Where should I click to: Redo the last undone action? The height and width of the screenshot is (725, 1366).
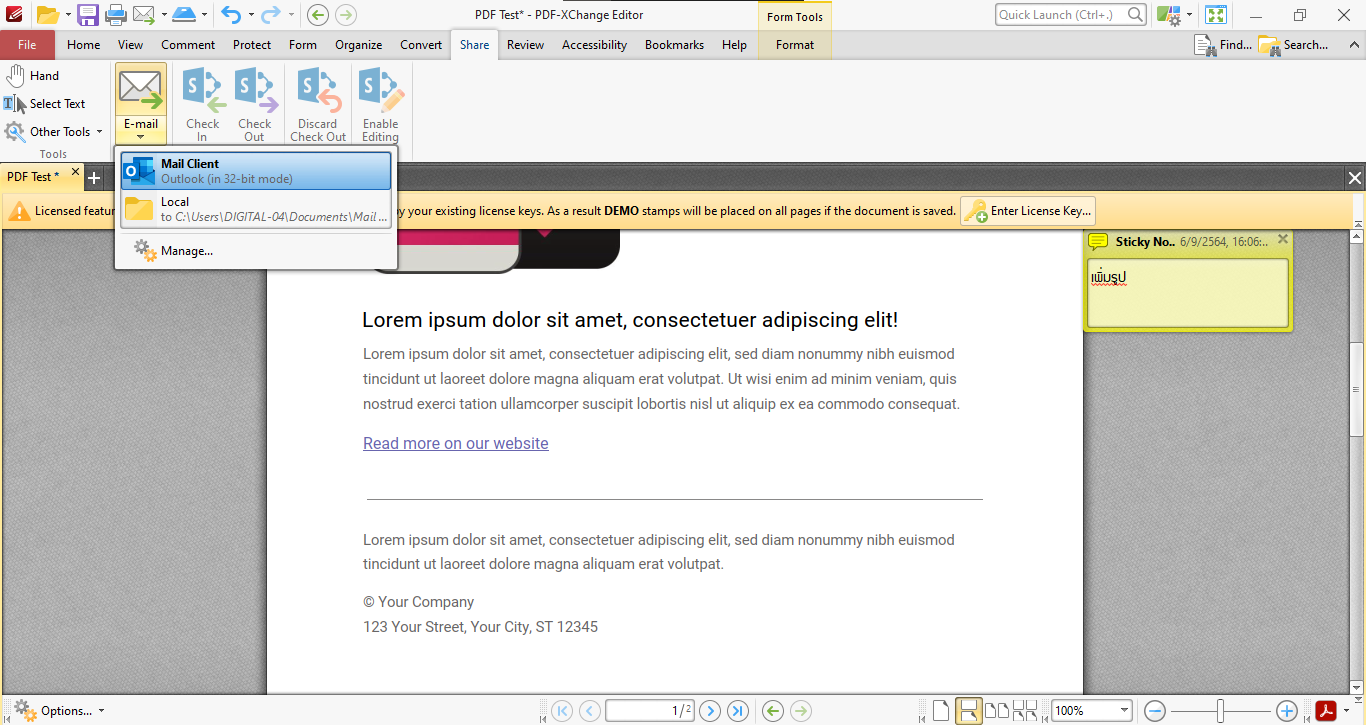pos(270,15)
